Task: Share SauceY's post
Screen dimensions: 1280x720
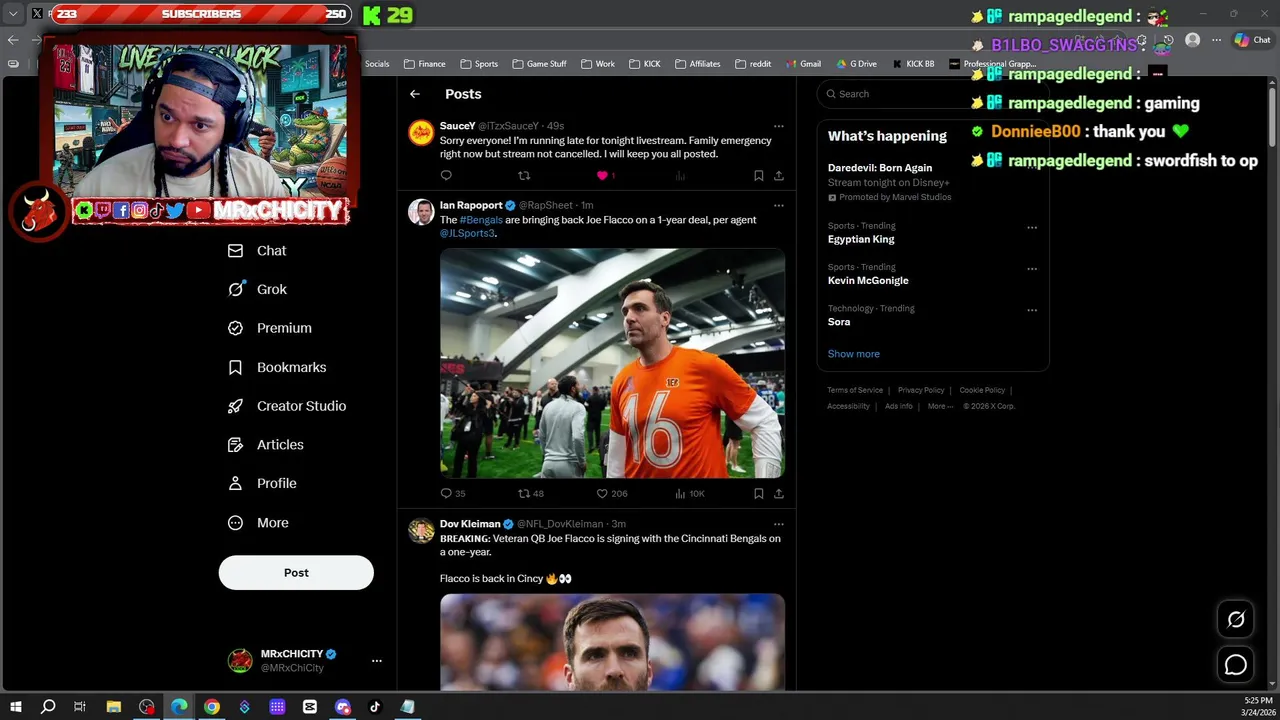Action: click(779, 176)
